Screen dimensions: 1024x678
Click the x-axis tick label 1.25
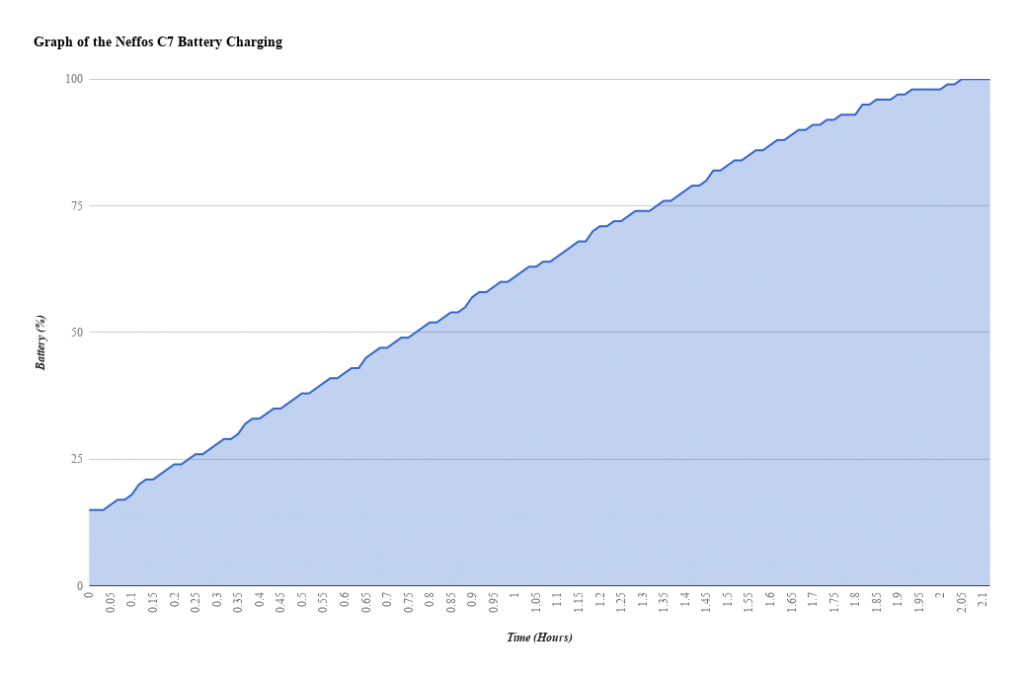coord(621,602)
